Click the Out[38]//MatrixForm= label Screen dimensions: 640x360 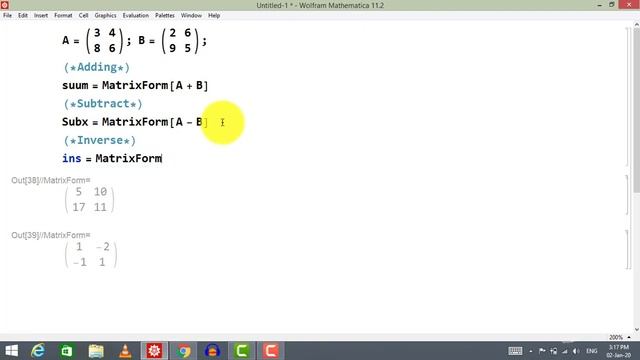(x=51, y=180)
